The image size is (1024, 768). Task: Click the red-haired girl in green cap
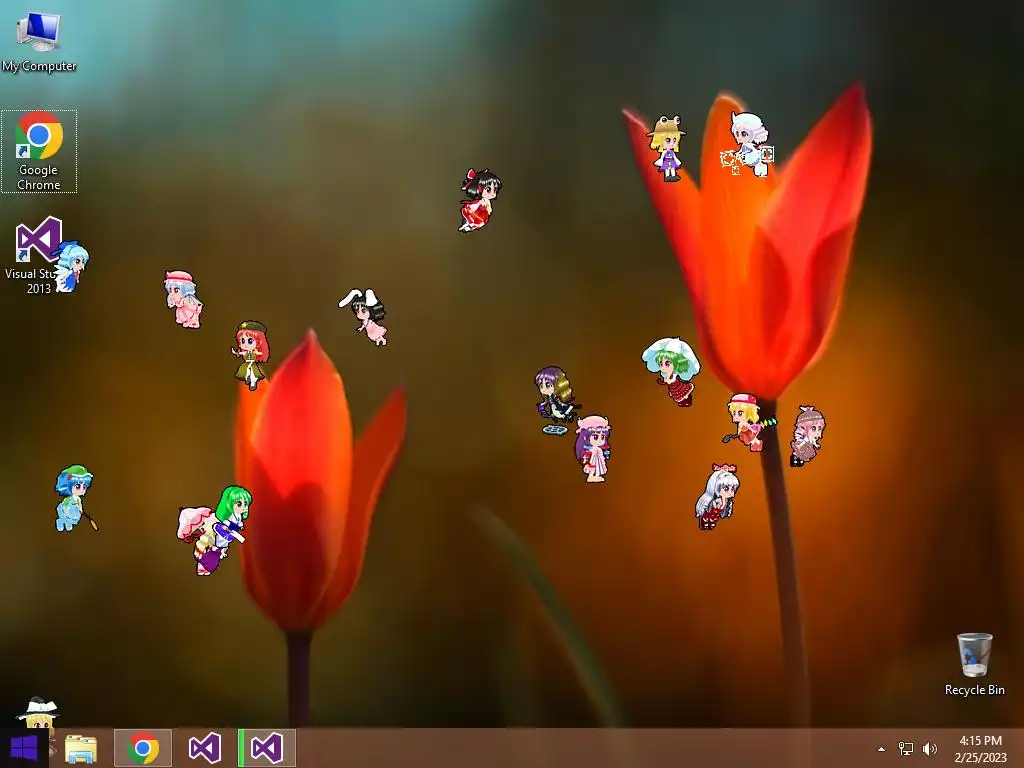coord(250,355)
